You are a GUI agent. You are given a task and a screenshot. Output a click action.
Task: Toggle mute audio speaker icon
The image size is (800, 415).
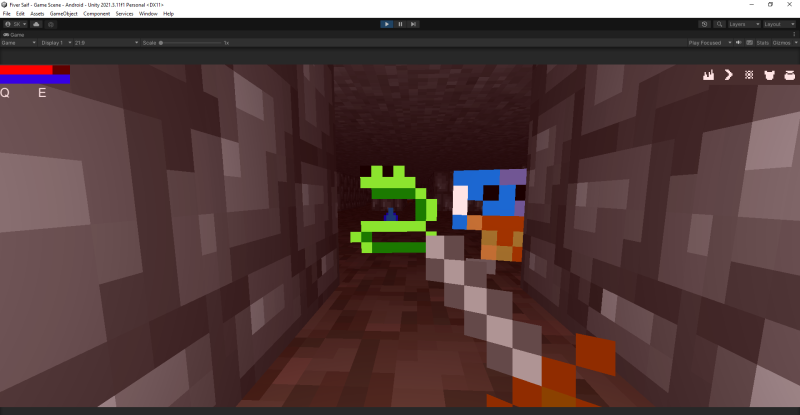[x=738, y=43]
